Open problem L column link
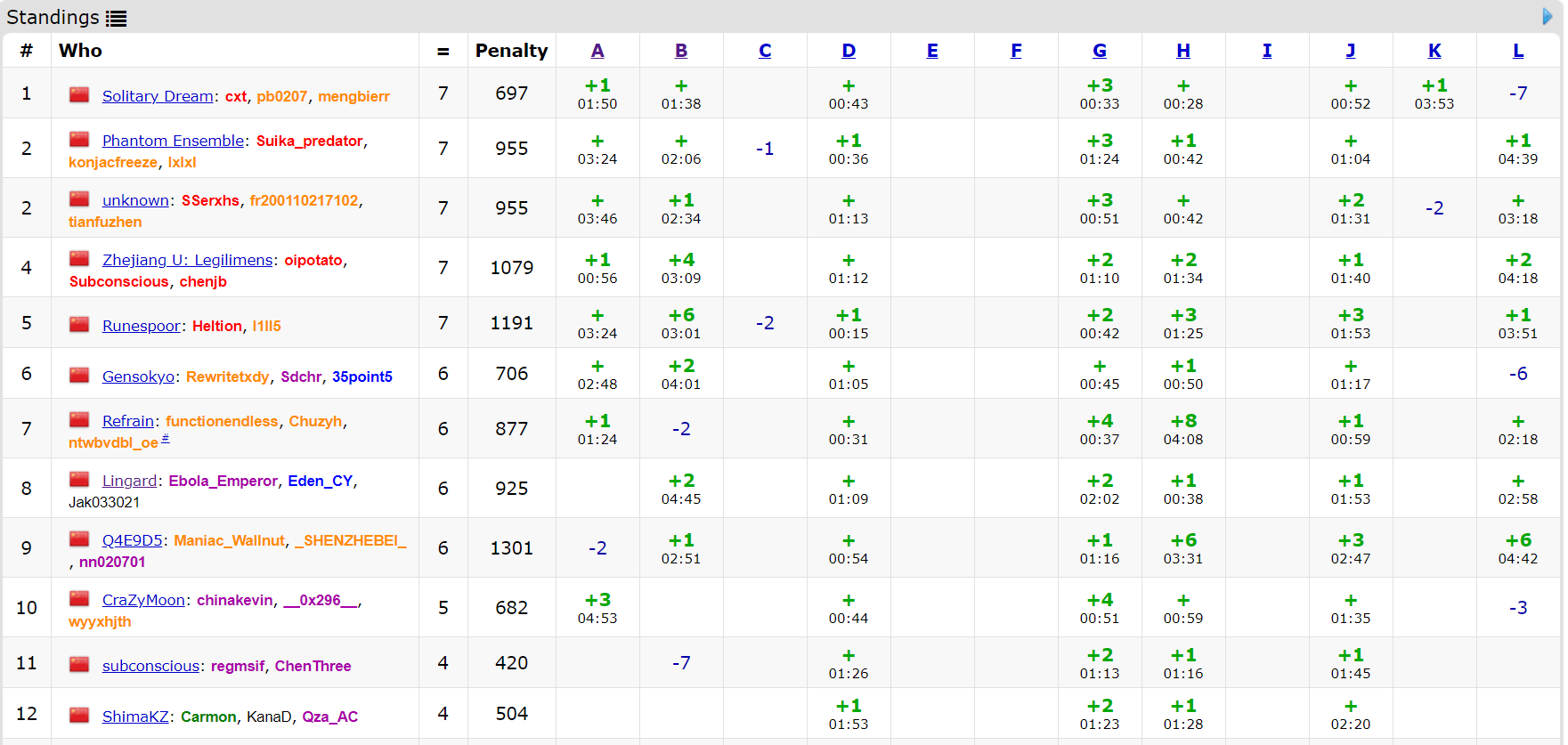 1518,51
